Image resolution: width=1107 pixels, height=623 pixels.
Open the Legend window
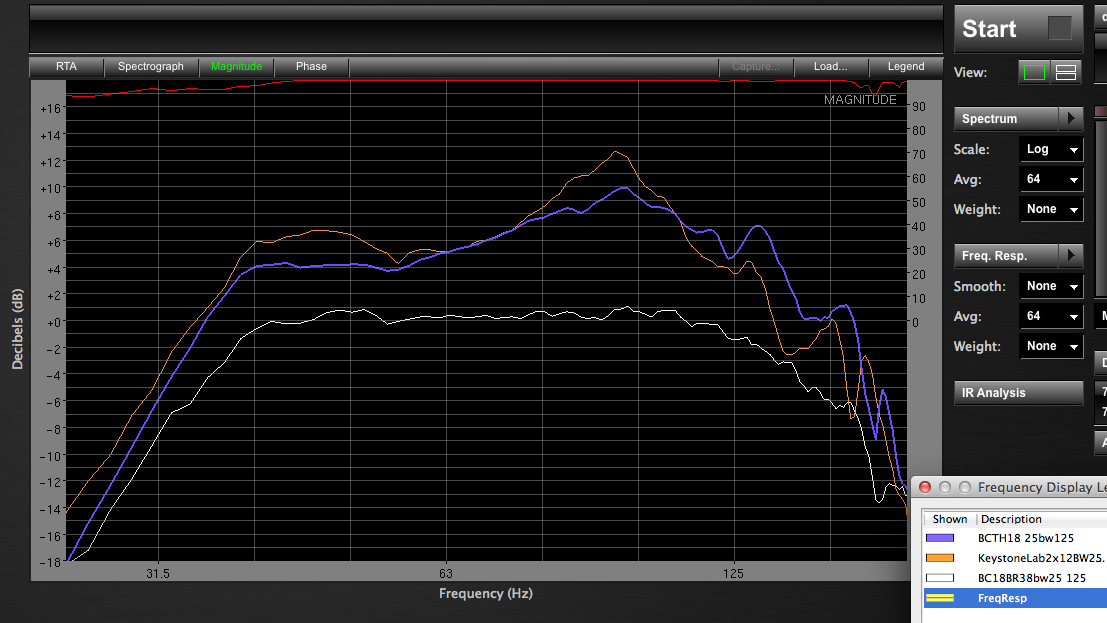(x=906, y=66)
